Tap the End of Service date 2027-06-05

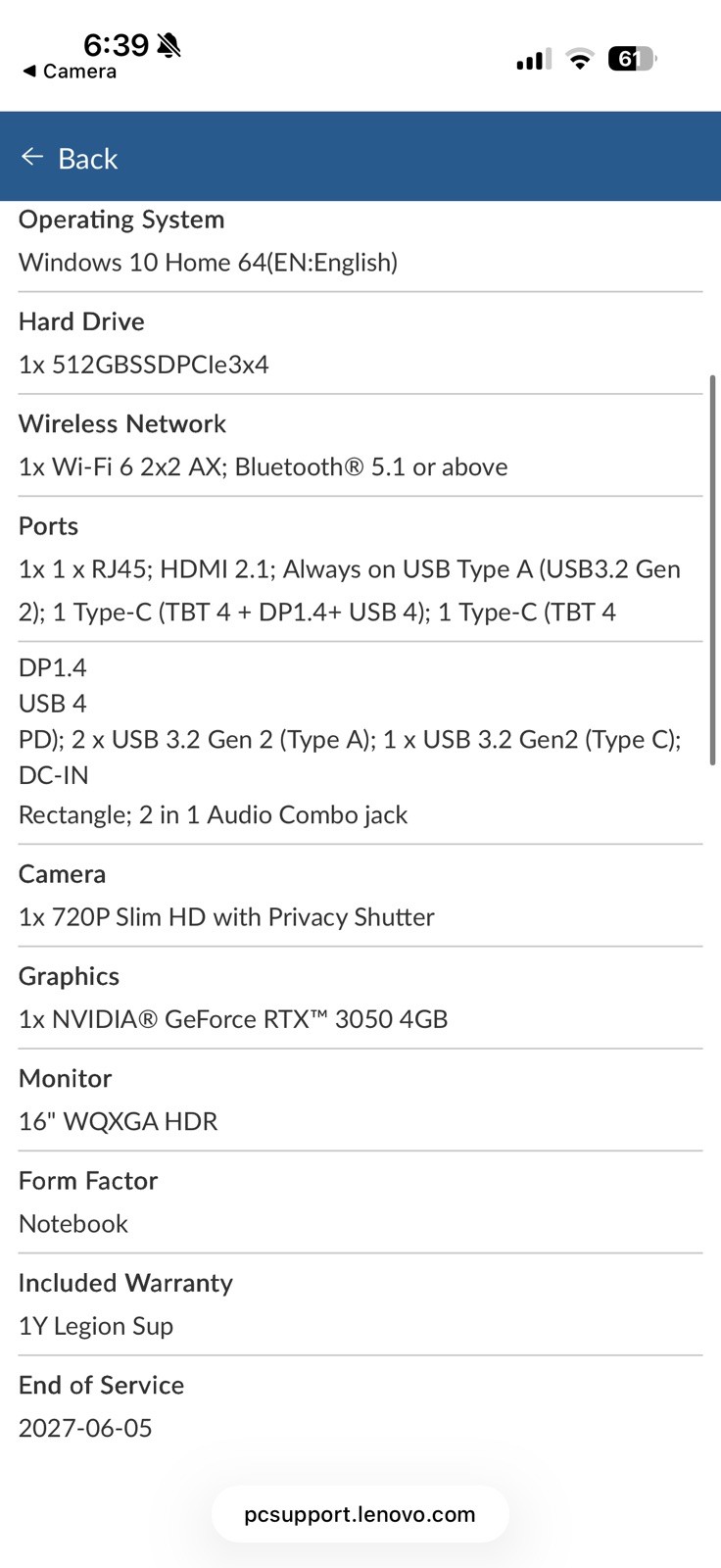[x=85, y=1428]
